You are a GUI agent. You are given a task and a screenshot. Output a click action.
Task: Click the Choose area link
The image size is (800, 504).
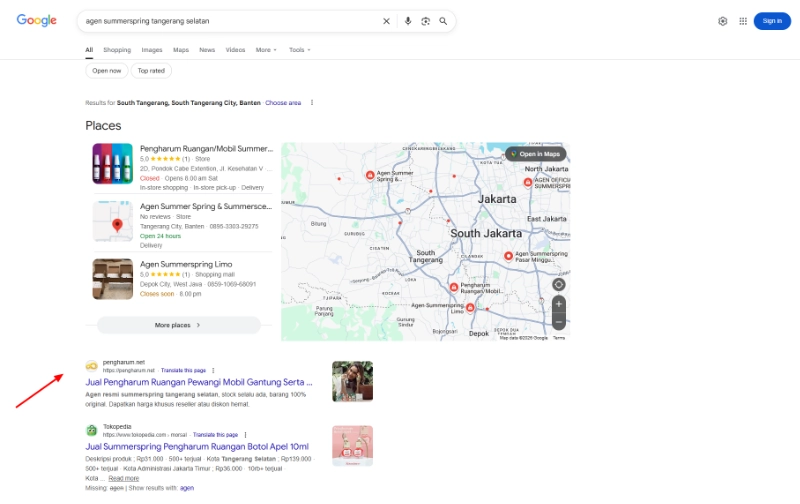click(x=283, y=103)
